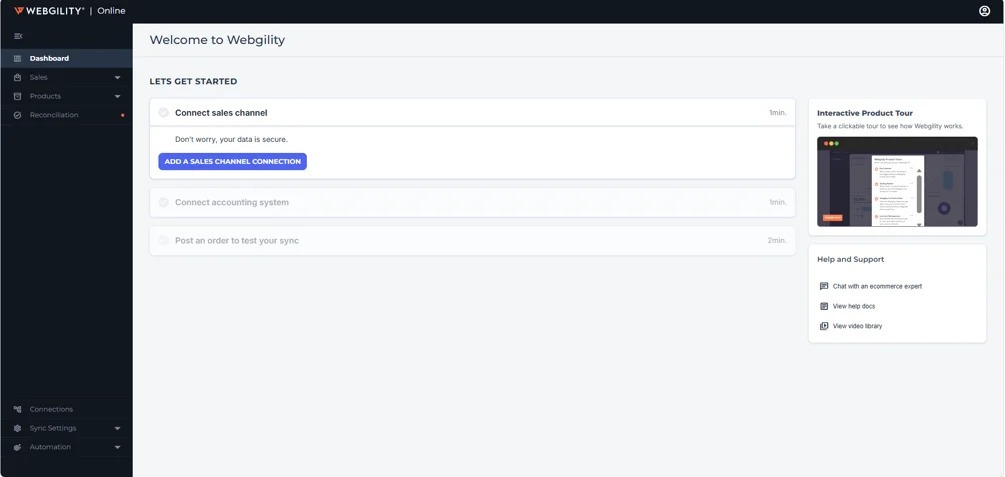Expand the Sync Settings menu arrow

pyautogui.click(x=117, y=428)
